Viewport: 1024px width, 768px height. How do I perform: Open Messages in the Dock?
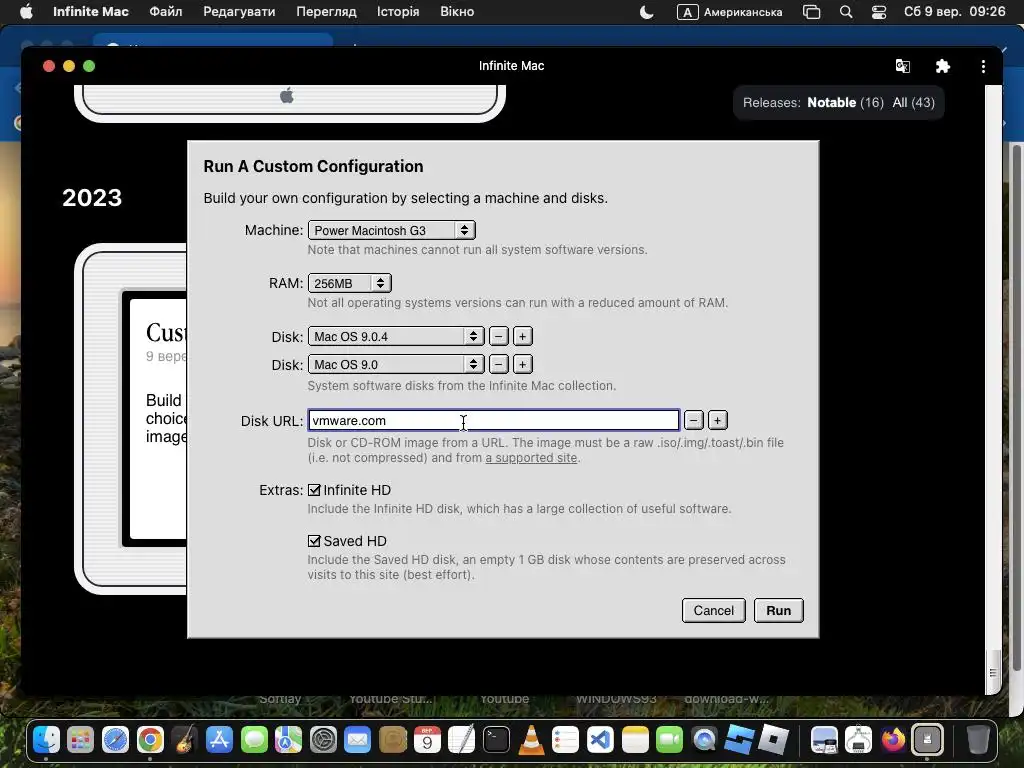click(x=254, y=740)
